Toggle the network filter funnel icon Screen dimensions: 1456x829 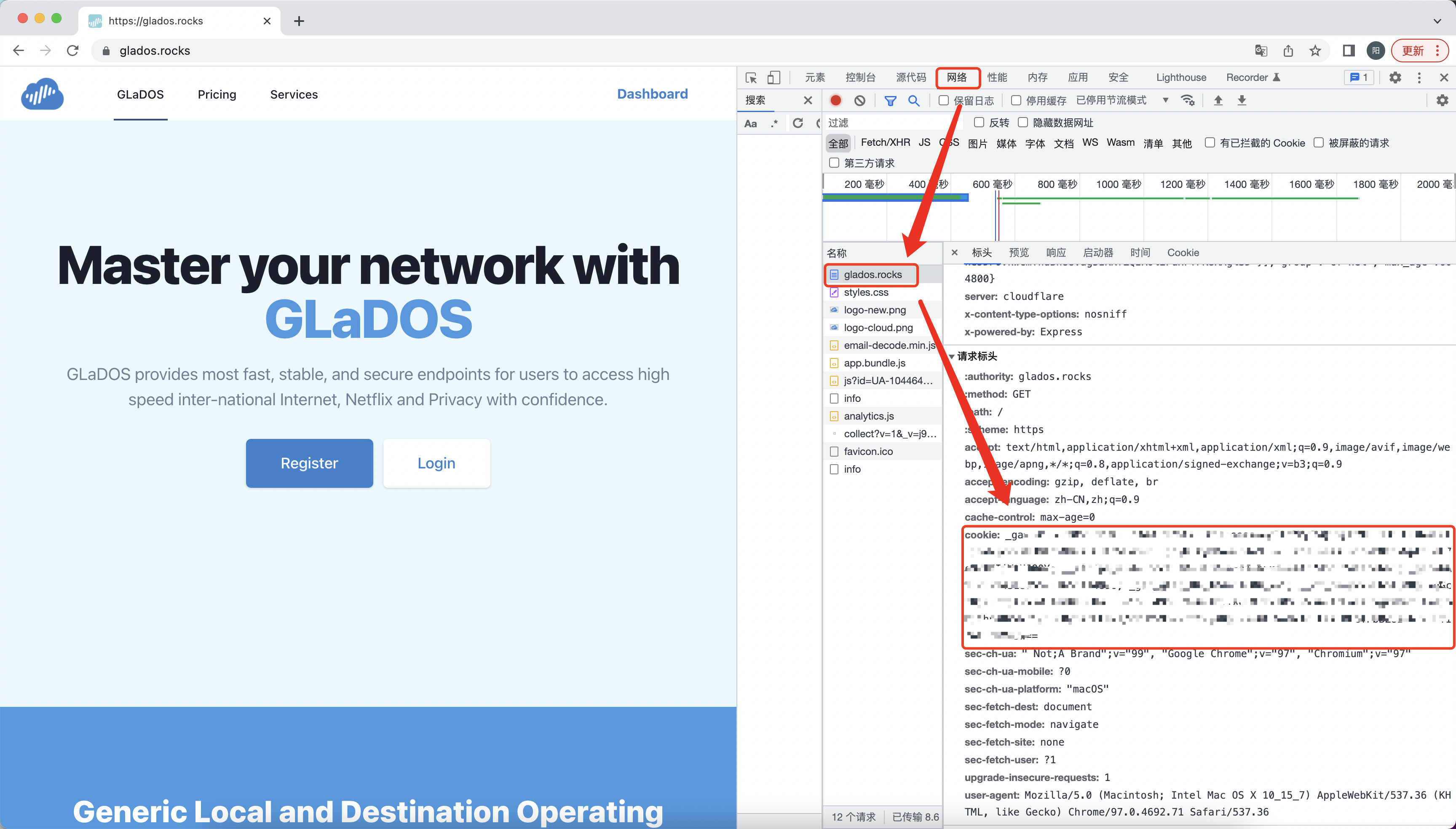890,100
